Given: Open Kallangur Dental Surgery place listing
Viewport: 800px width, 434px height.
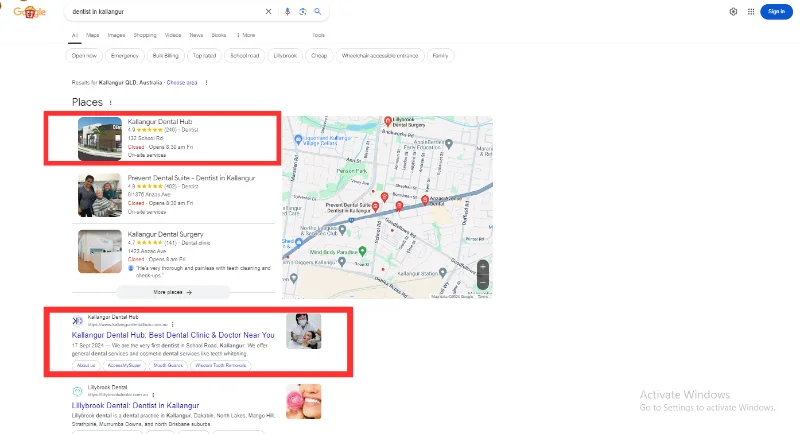Looking at the screenshot, I should click(x=165, y=234).
